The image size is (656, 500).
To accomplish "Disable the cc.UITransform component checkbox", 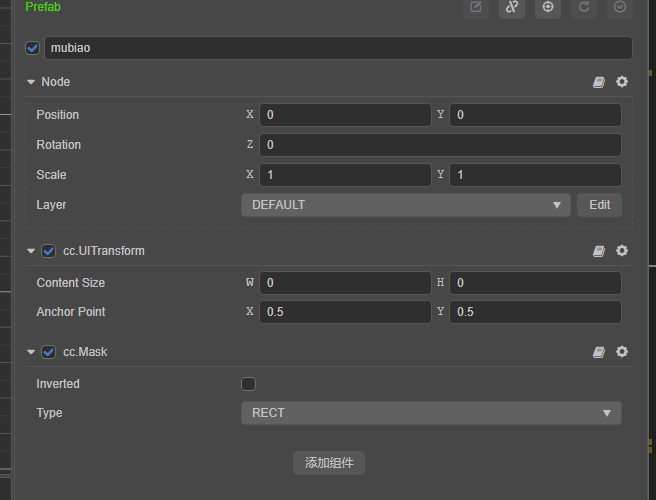I will coord(48,251).
